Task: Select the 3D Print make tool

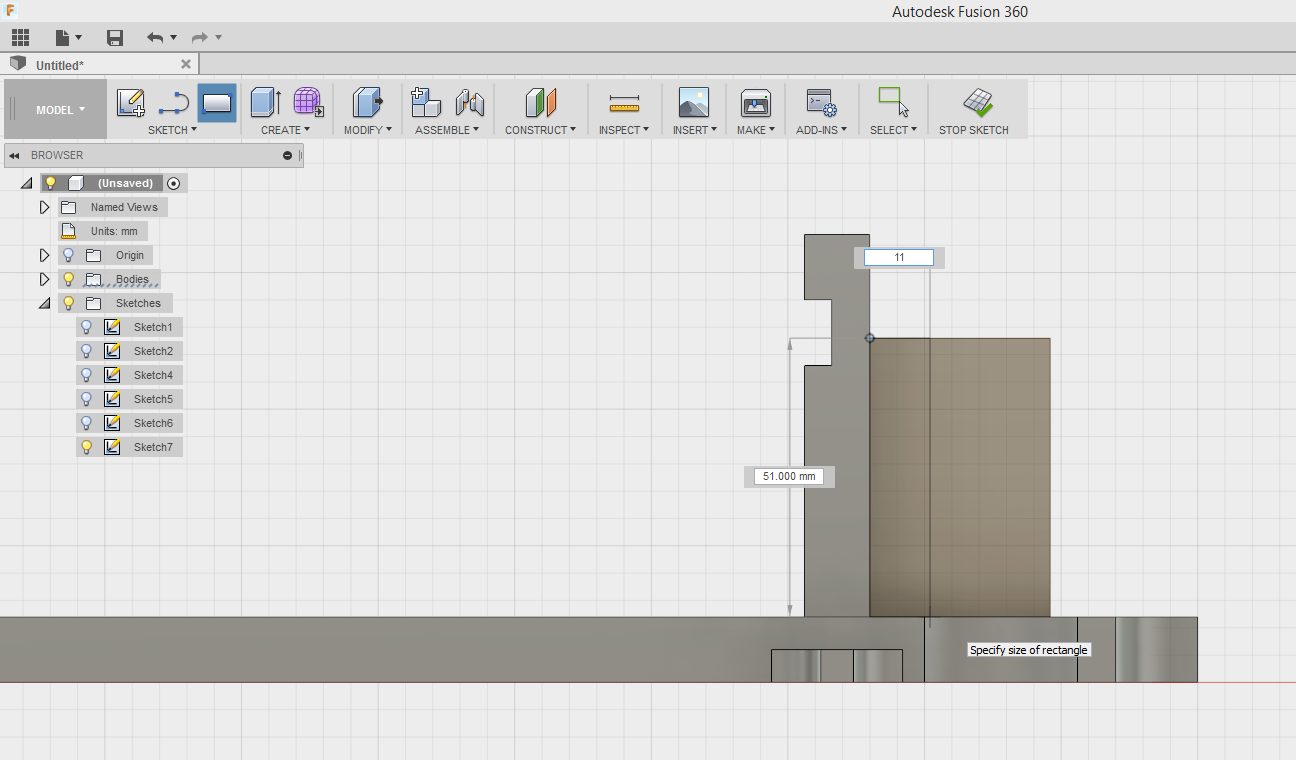Action: click(x=755, y=102)
